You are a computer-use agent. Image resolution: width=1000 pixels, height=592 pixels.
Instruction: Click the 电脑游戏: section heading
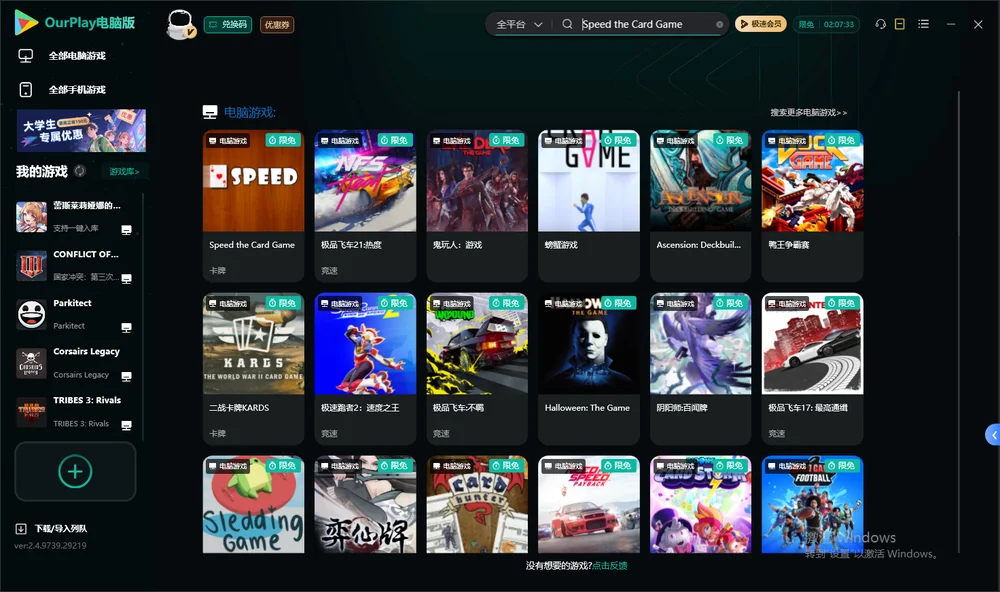(x=249, y=112)
